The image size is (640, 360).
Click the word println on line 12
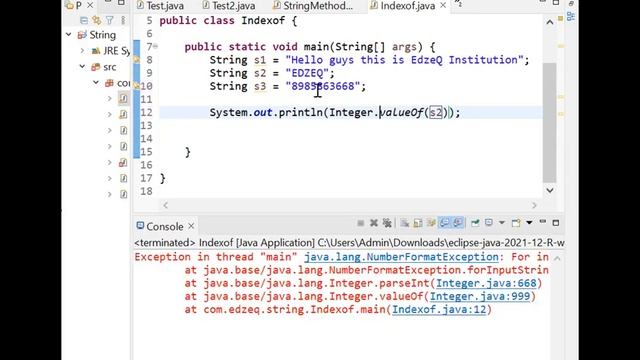click(300, 112)
